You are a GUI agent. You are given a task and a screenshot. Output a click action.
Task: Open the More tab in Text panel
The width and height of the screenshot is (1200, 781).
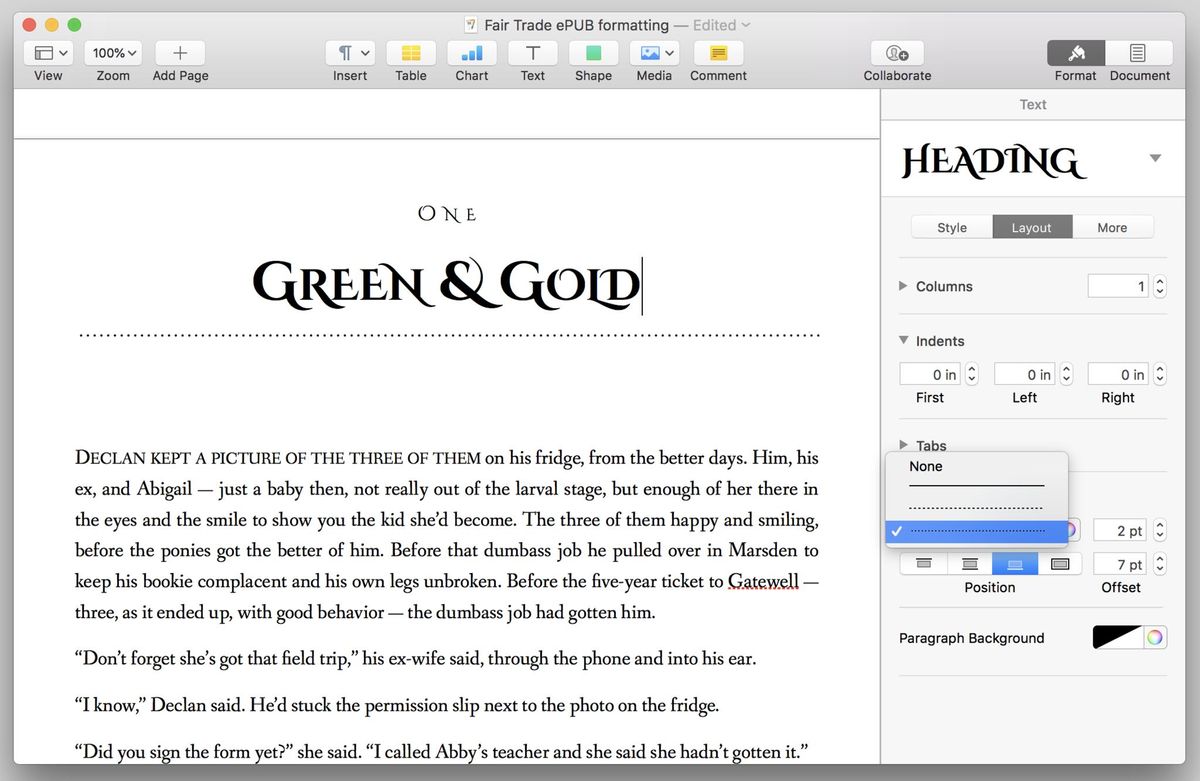pyautogui.click(x=1112, y=227)
